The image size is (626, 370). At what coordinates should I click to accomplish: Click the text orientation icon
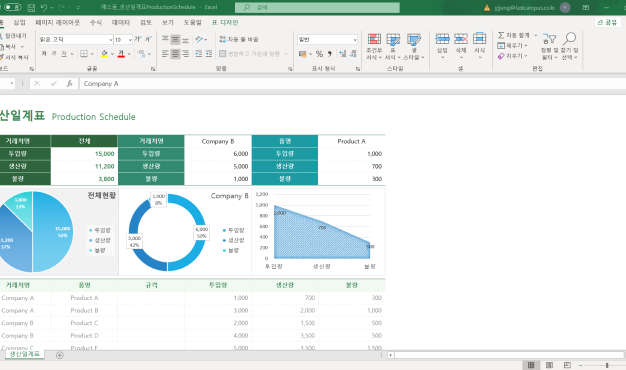[x=199, y=39]
